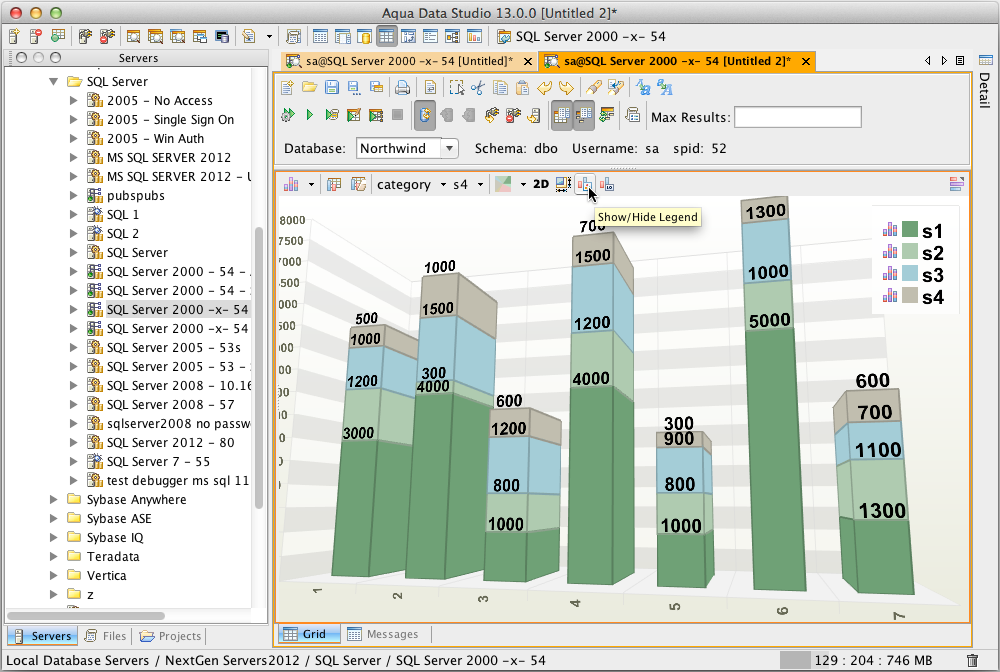The height and width of the screenshot is (672, 1000).
Task: Switch to the Files panel tab
Action: [106, 636]
